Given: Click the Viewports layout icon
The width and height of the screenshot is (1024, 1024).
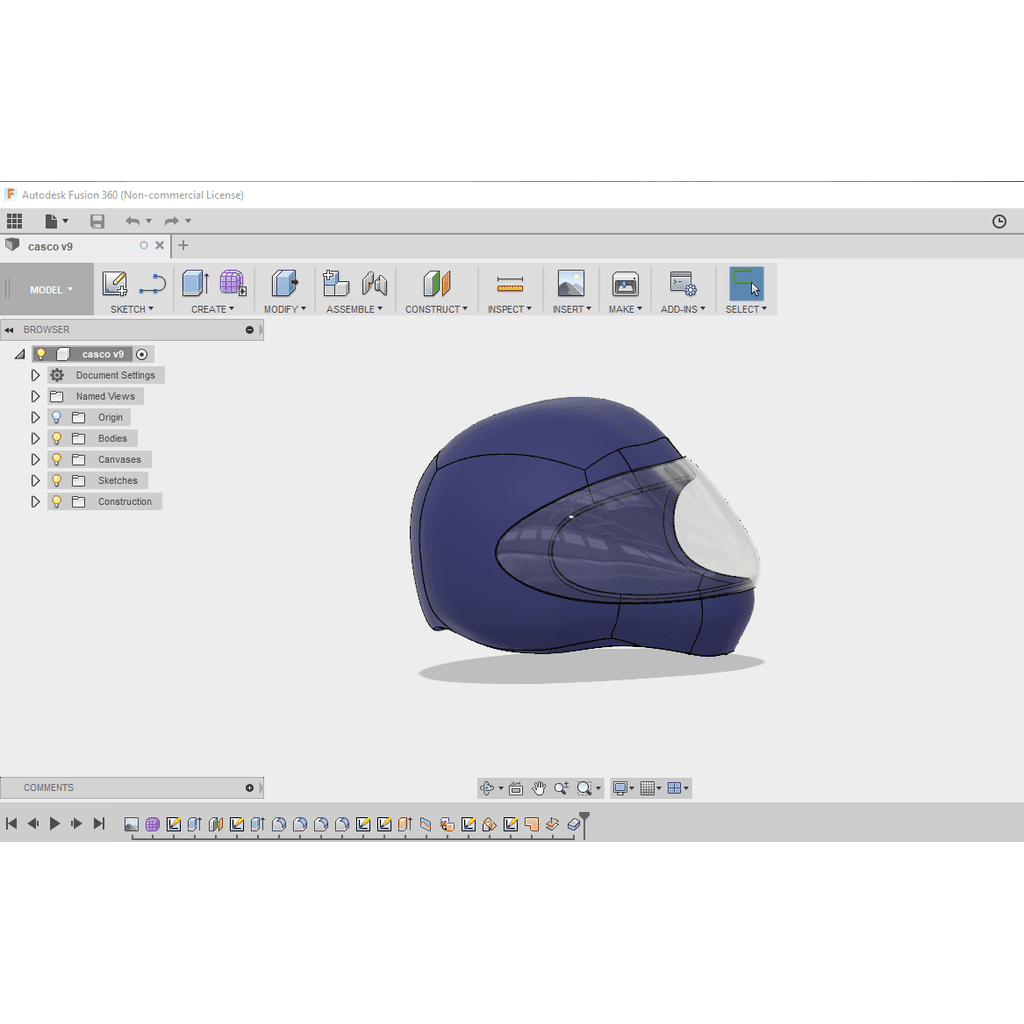Looking at the screenshot, I should point(675,788).
